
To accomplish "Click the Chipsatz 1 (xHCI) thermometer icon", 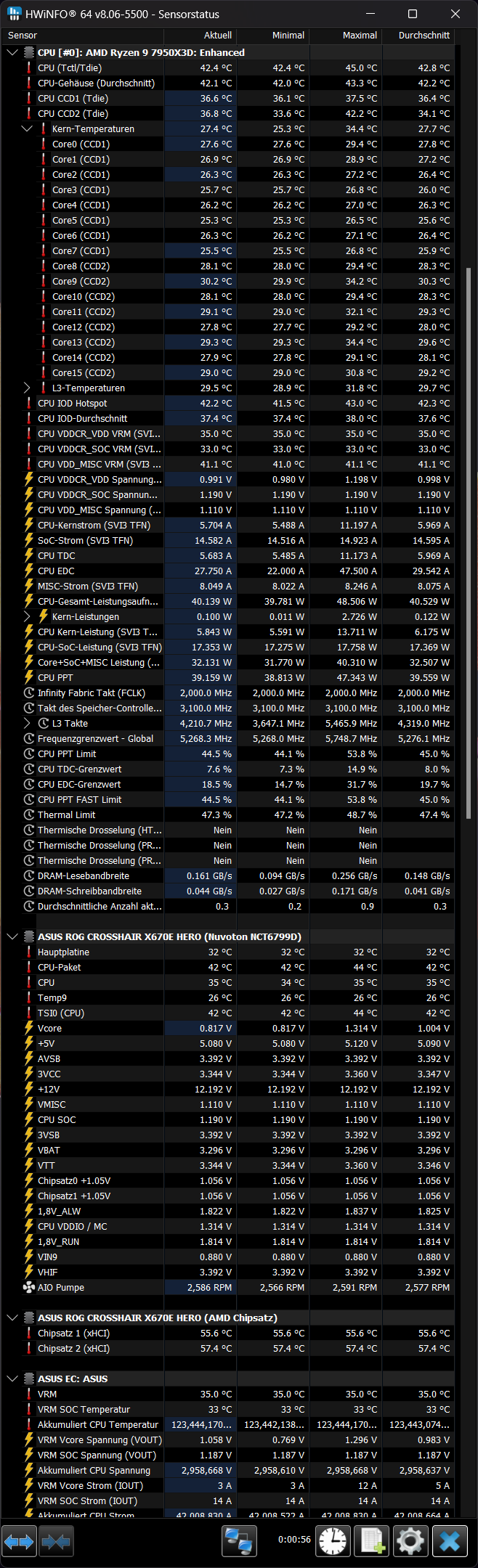I will point(29,1333).
